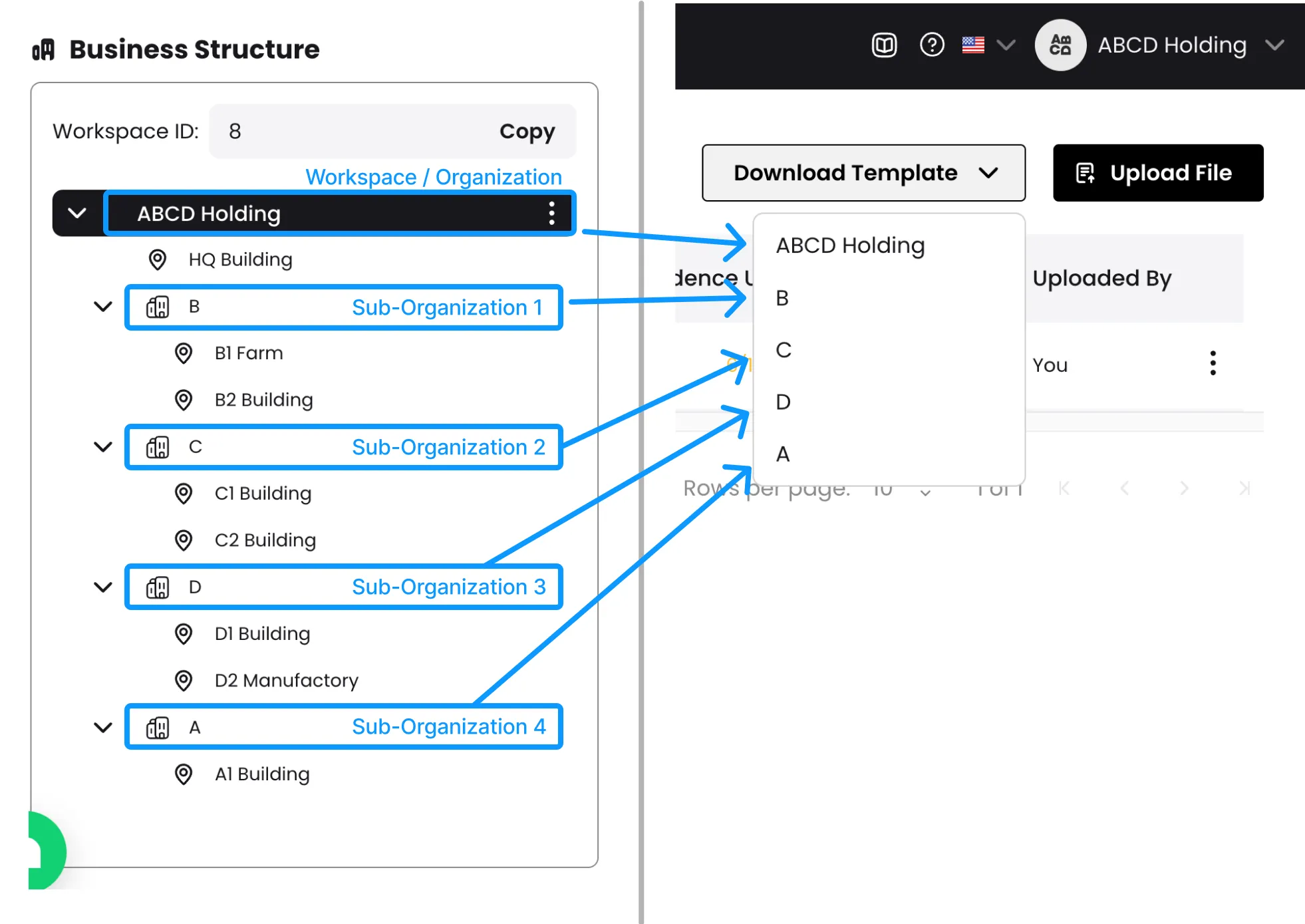Click the US flag language icon
1305x924 pixels.
coord(973,45)
